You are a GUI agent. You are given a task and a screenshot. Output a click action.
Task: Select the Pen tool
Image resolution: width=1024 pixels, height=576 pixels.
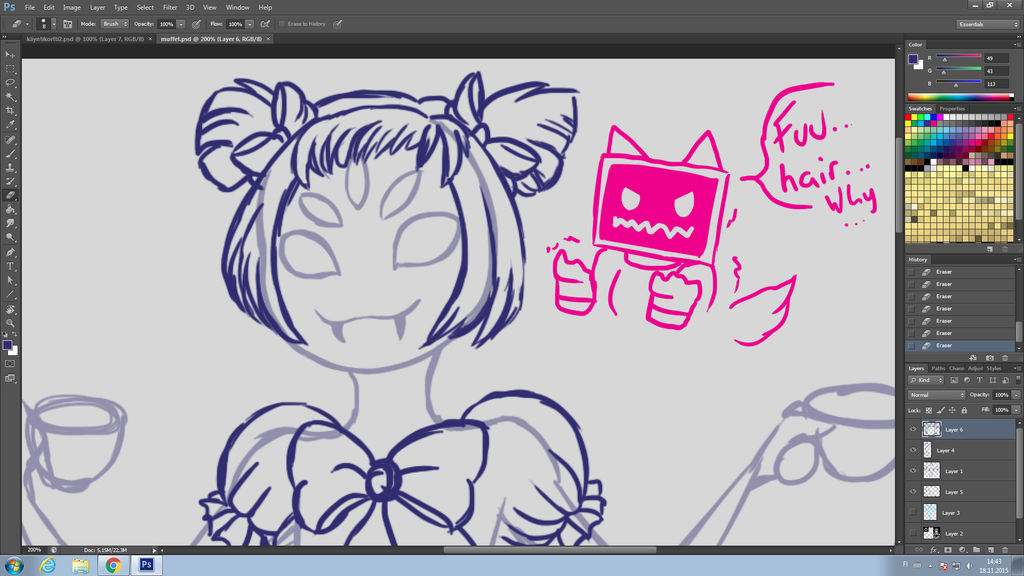point(11,254)
